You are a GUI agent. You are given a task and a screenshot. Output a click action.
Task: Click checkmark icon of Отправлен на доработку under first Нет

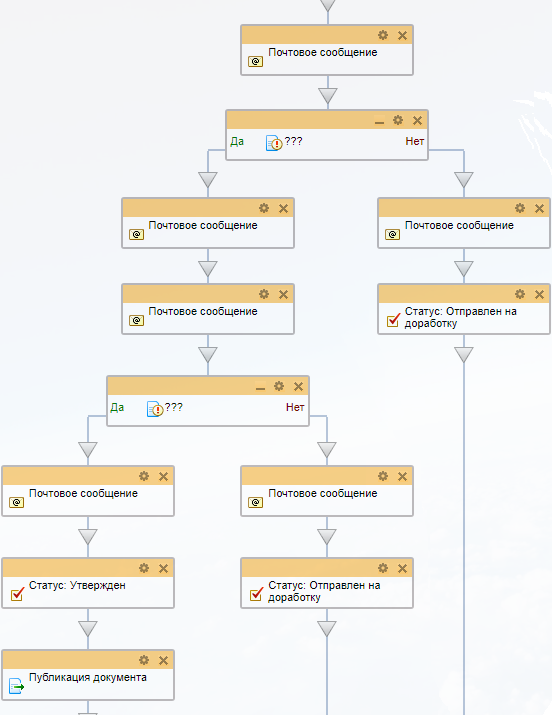(x=394, y=319)
